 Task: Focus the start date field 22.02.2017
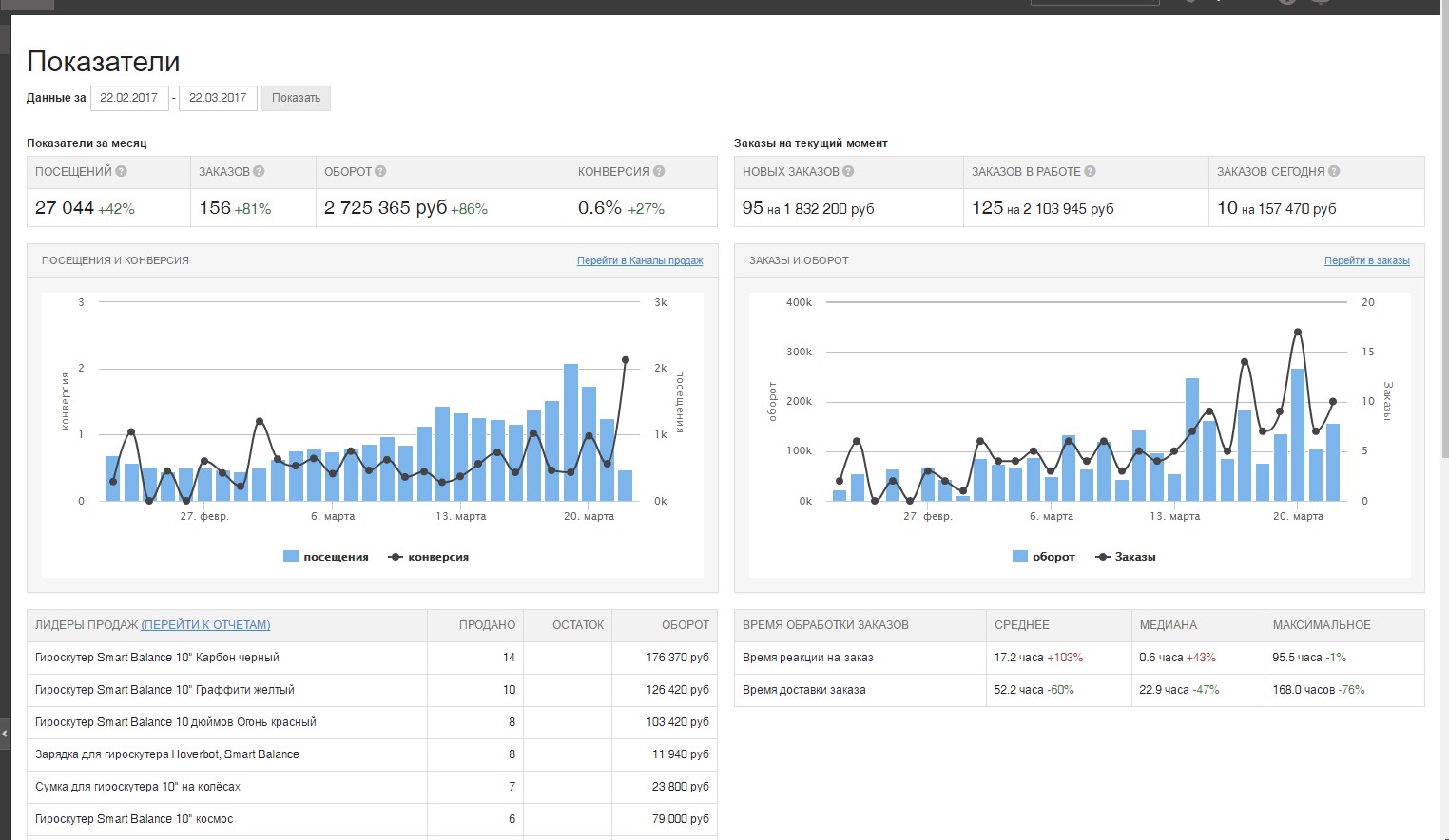point(129,98)
